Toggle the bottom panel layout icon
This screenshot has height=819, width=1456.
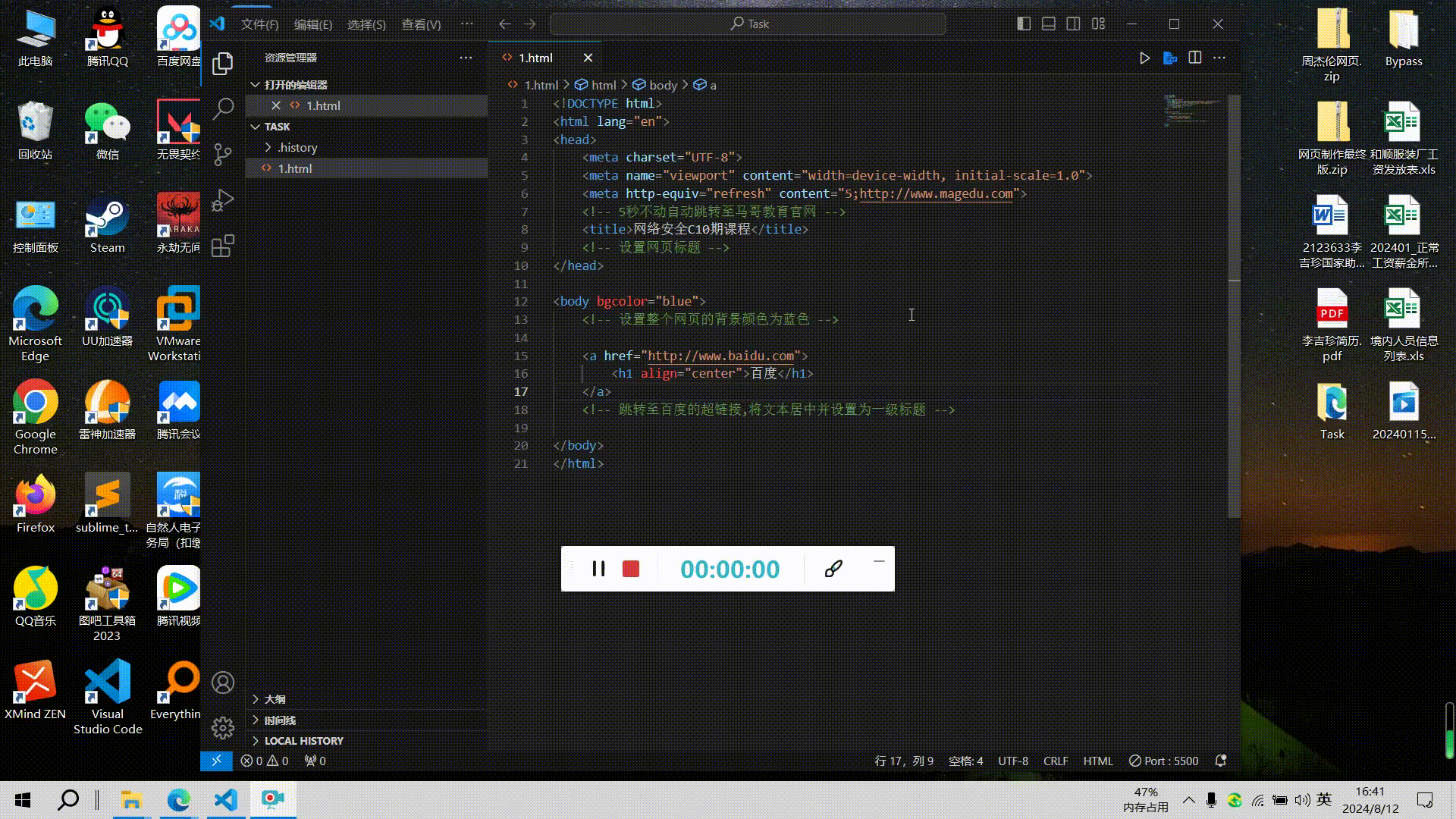pos(1049,24)
